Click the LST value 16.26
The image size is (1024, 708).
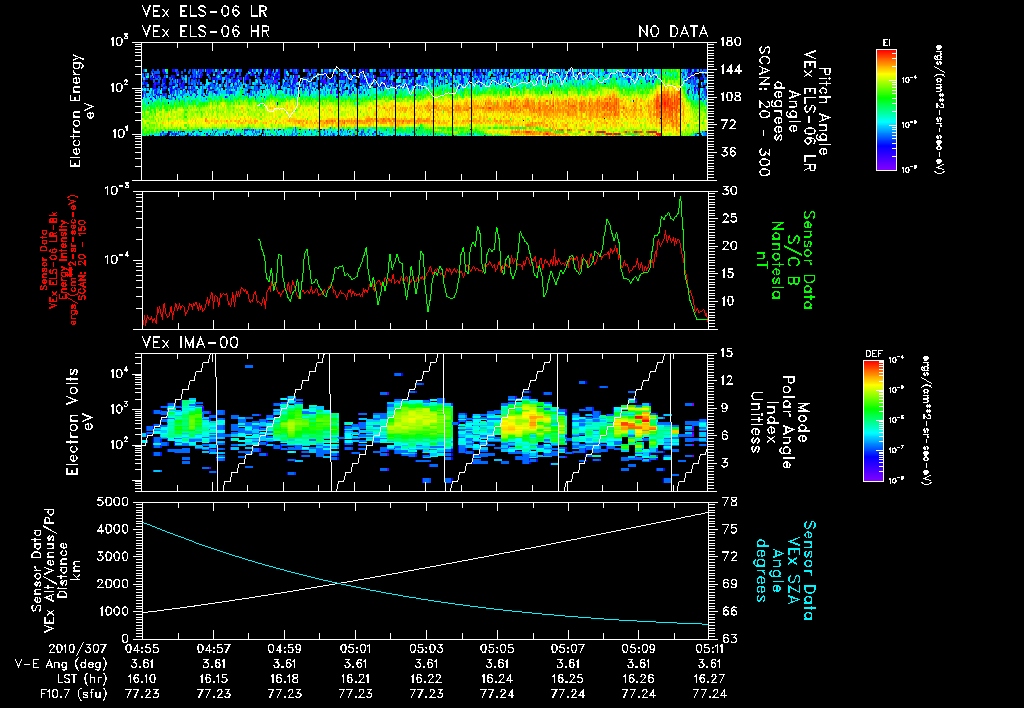[639, 679]
